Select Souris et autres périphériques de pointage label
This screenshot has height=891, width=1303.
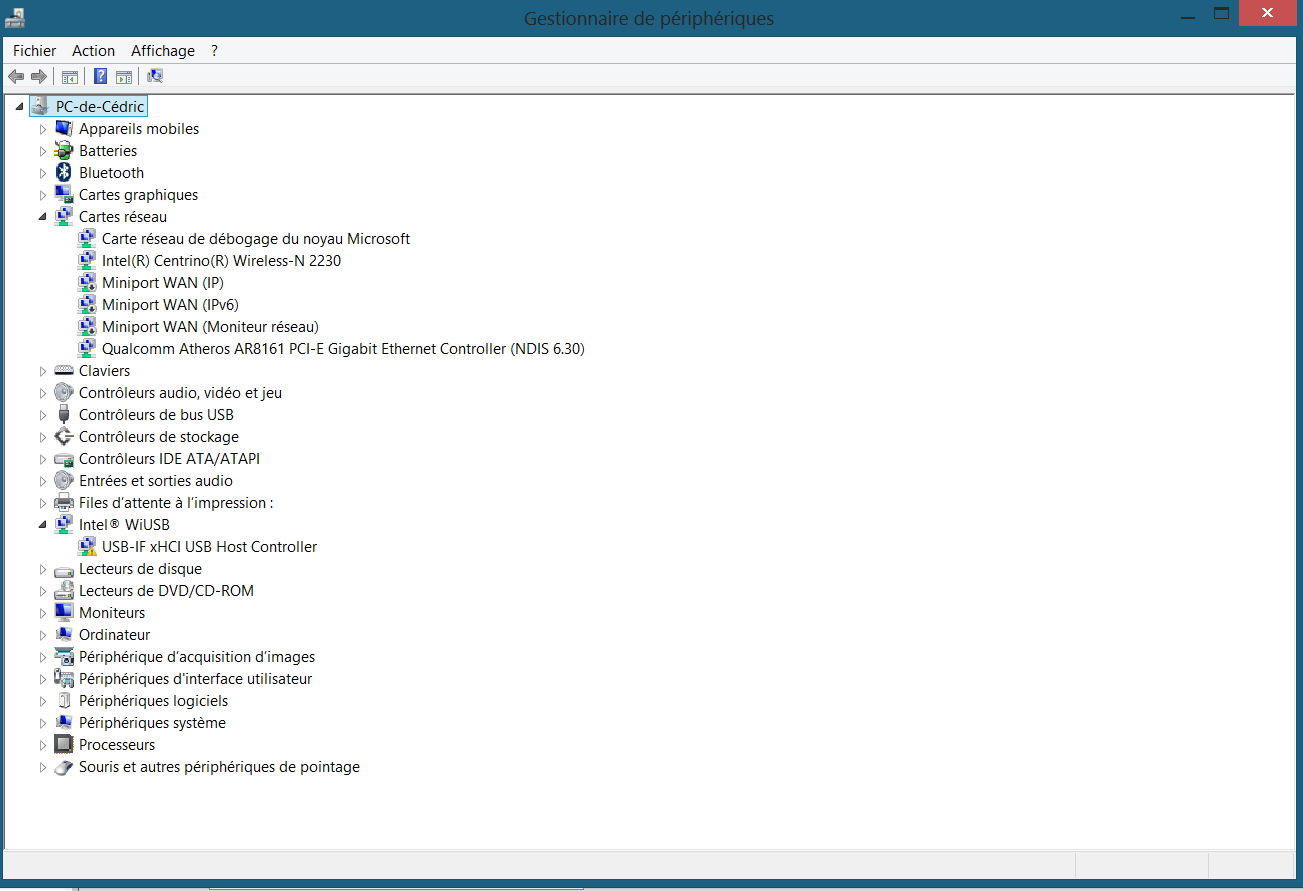click(x=219, y=767)
